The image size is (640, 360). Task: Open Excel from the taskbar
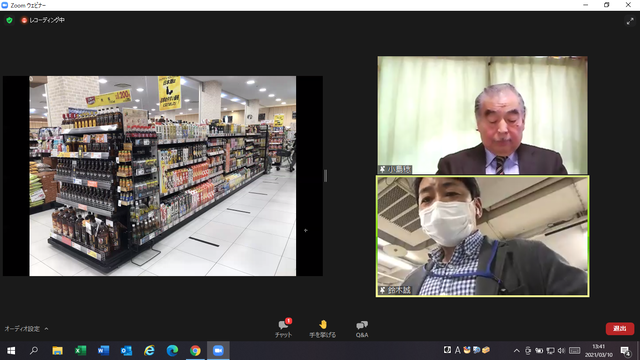[x=80, y=351]
